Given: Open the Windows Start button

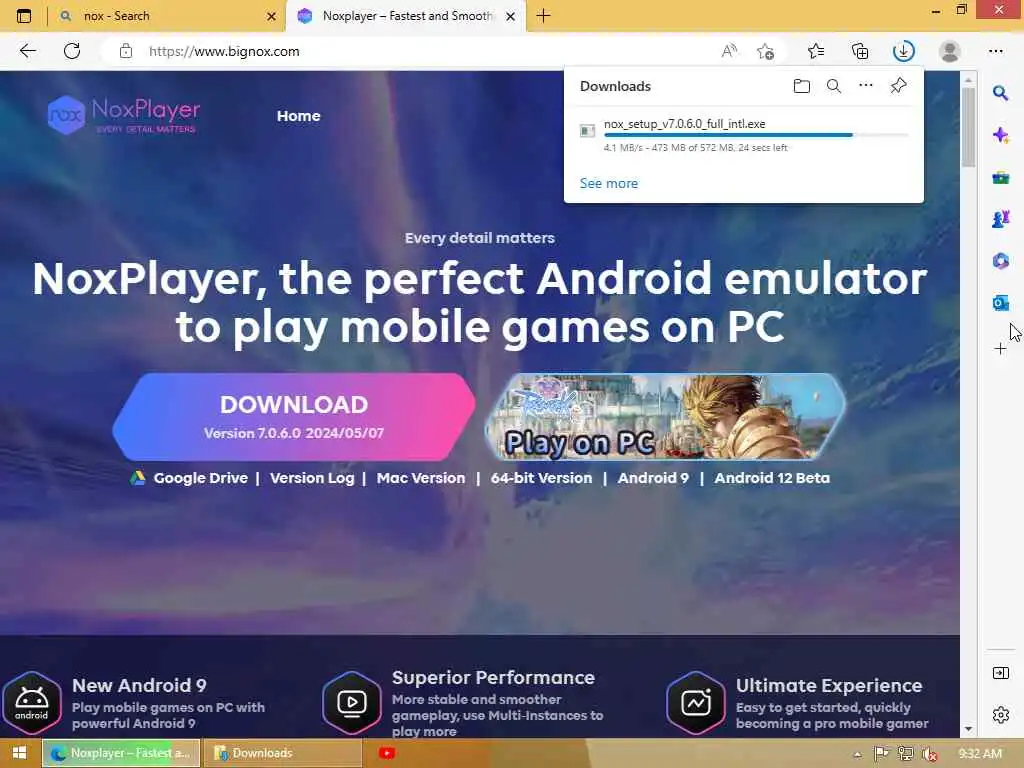Looking at the screenshot, I should pyautogui.click(x=20, y=753).
